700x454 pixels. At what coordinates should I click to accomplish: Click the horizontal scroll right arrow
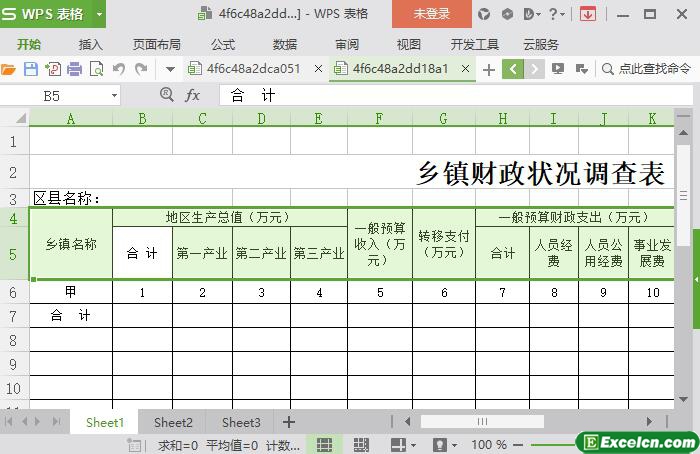pyautogui.click(x=649, y=421)
